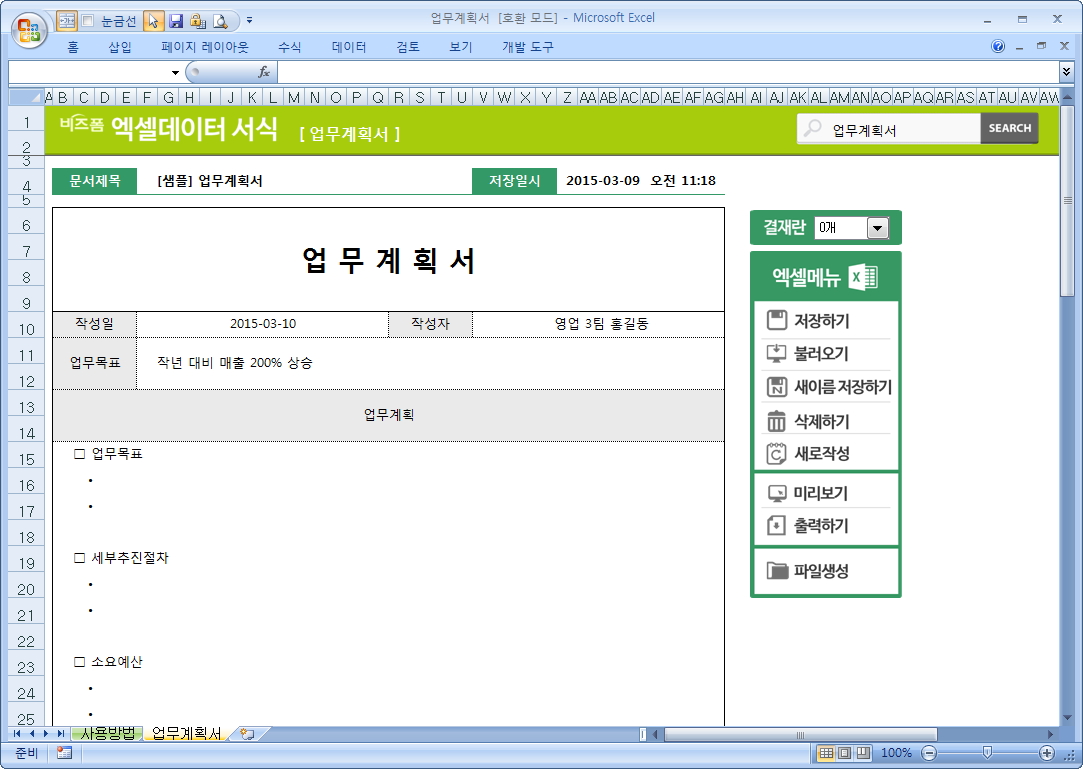This screenshot has height=769, width=1083.
Task: Click the 저장하기 save menu button
Action: pyautogui.click(x=825, y=321)
